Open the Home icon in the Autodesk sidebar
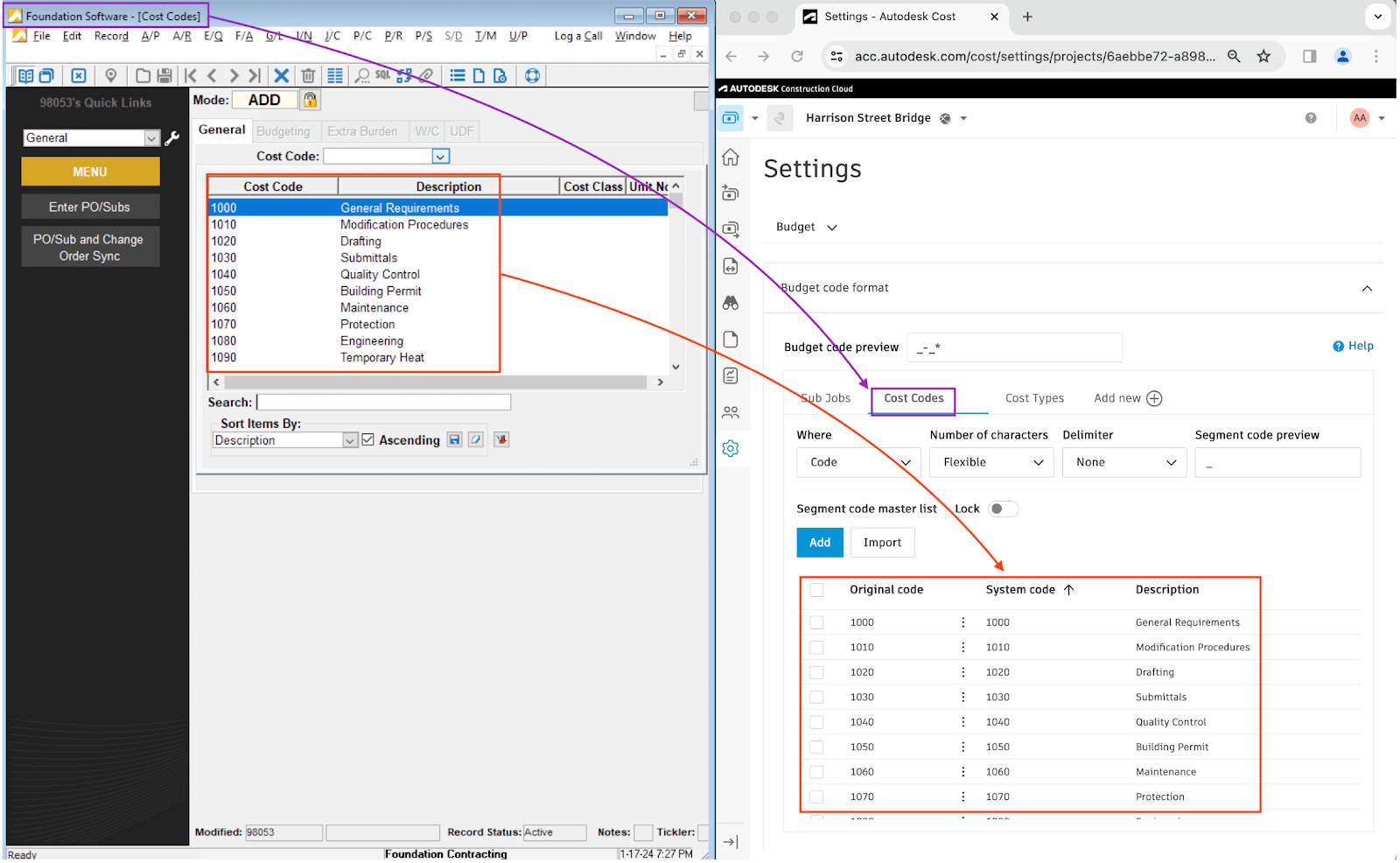1400x863 pixels. pos(731,157)
